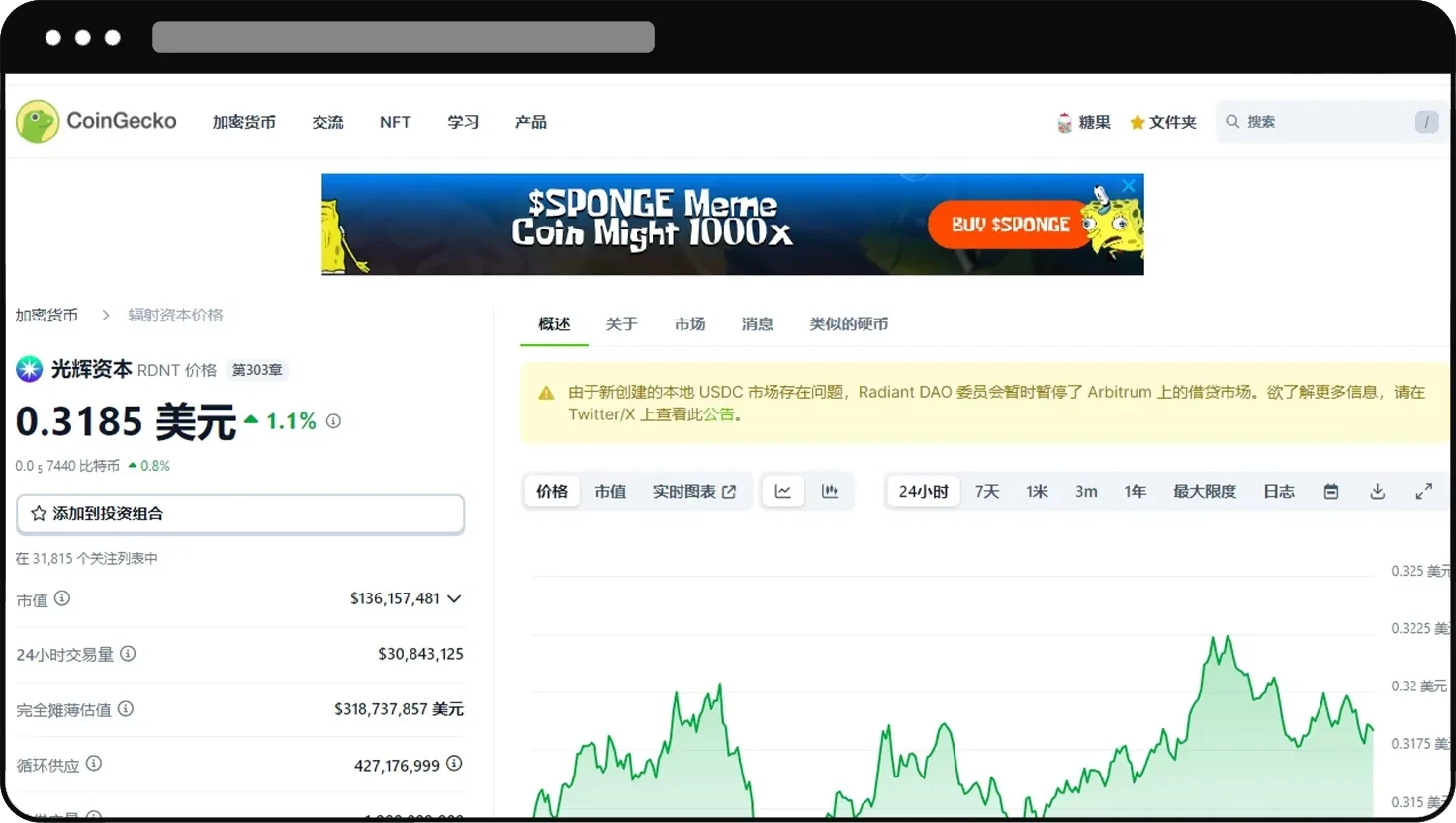Set chart range to 24小时

924,492
